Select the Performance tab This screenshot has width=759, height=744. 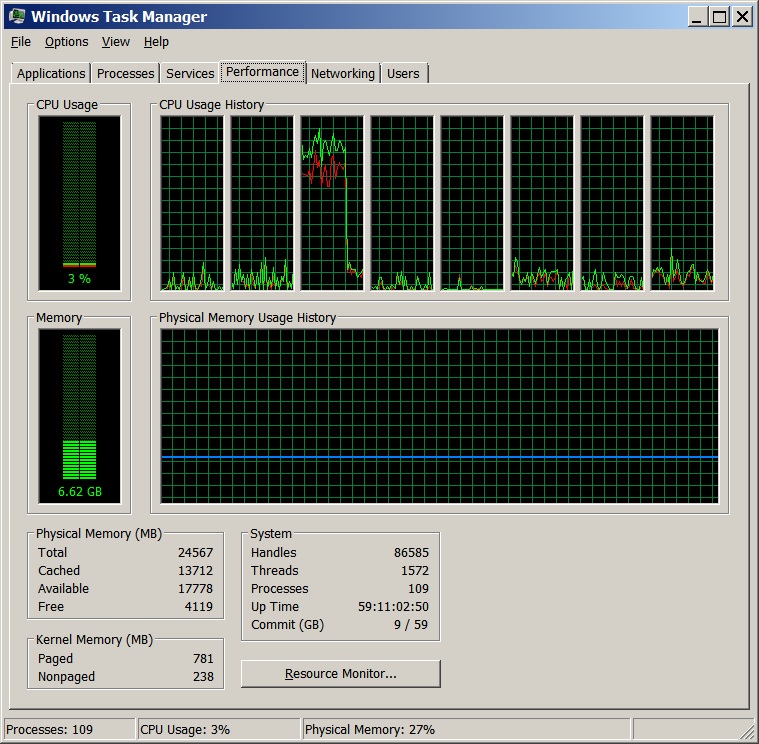coord(262,72)
